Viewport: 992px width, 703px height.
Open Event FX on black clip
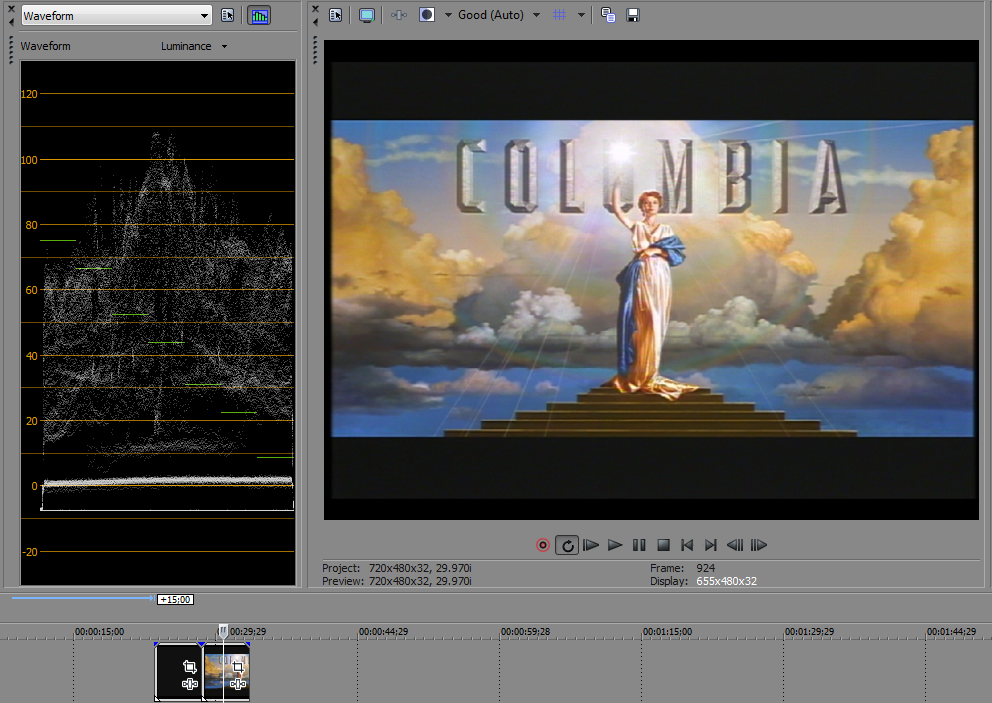(189, 683)
